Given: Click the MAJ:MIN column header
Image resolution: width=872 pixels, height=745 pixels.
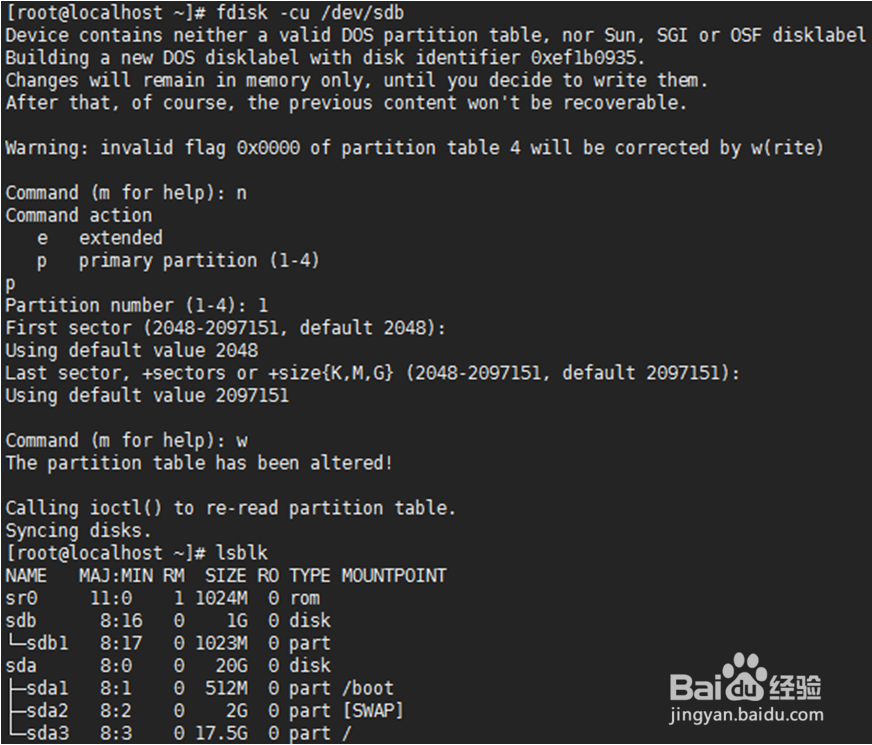Looking at the screenshot, I should 110,576.
